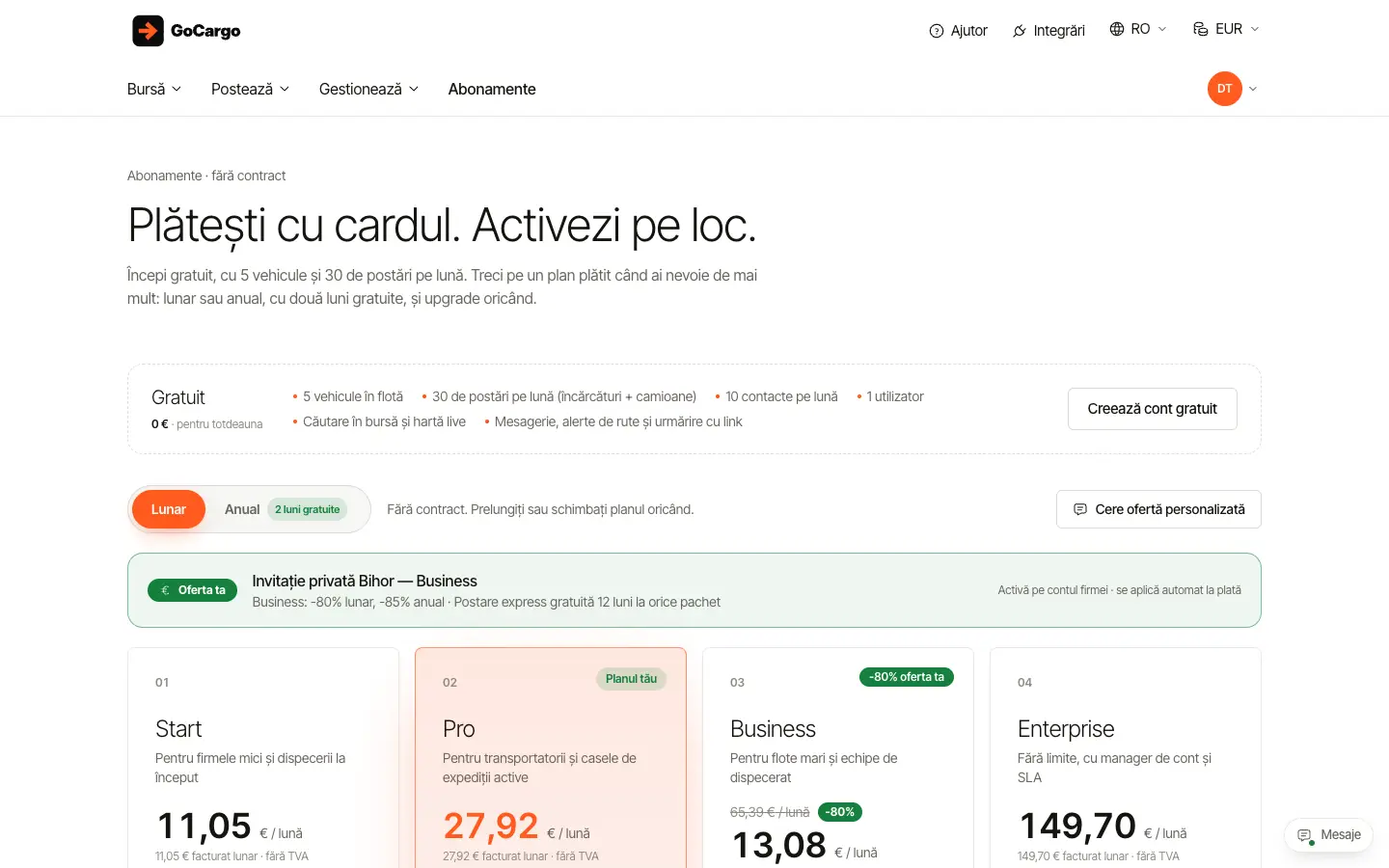The height and width of the screenshot is (868, 1389).
Task: Click the Gratuit plan title
Action: pos(178,397)
